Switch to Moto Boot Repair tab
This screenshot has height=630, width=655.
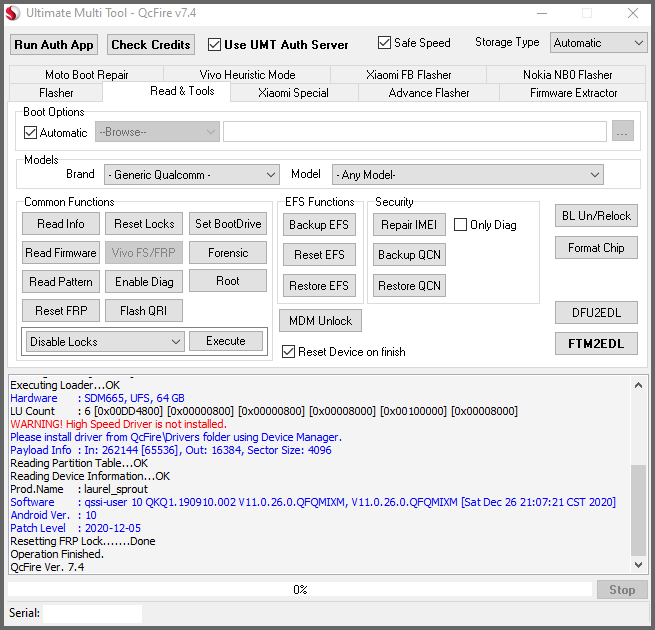pyautogui.click(x=86, y=74)
